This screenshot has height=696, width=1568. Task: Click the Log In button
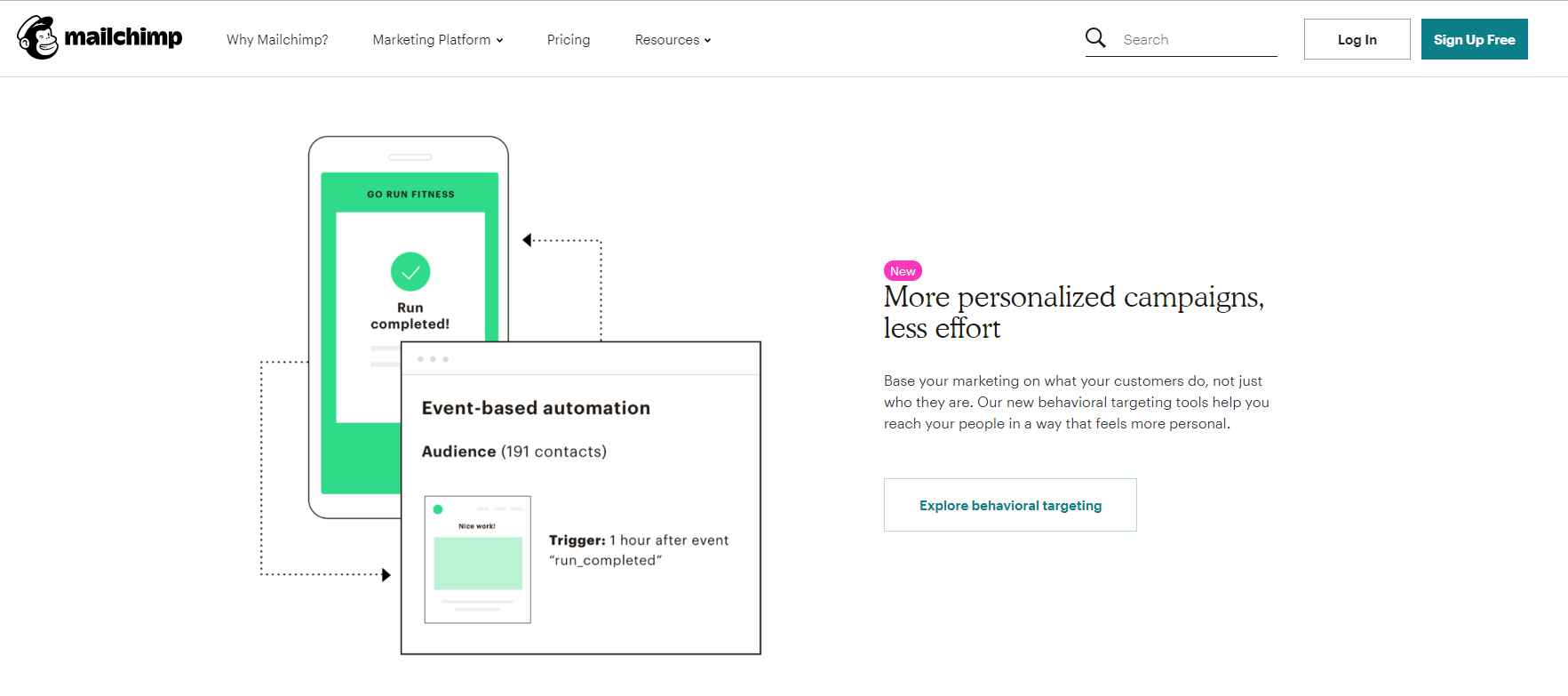coord(1357,39)
